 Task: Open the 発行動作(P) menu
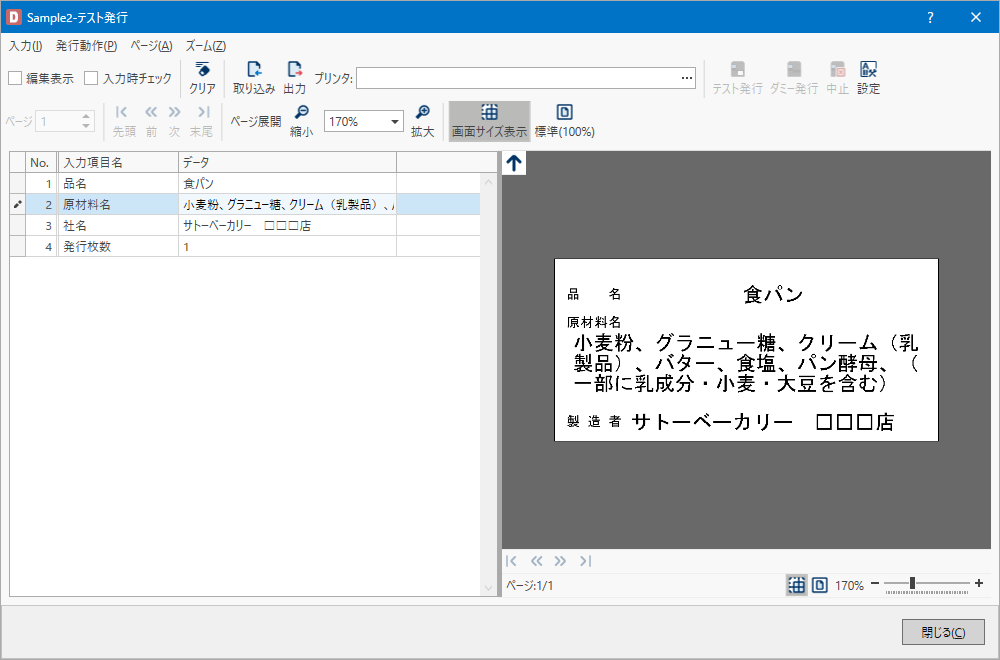pos(86,46)
